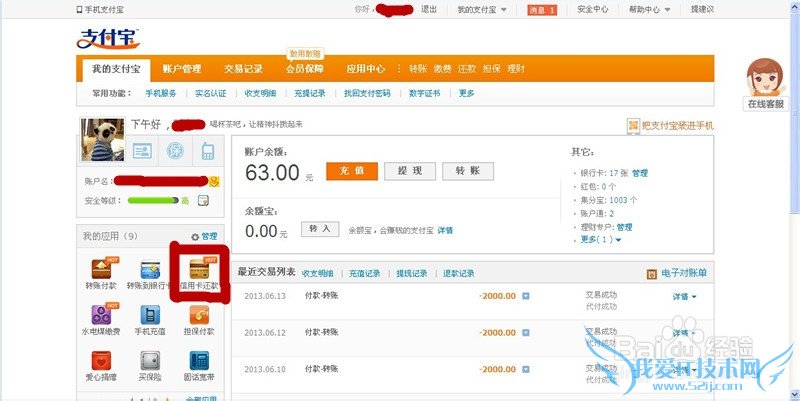Click the 保 member protection icon

coord(175,151)
